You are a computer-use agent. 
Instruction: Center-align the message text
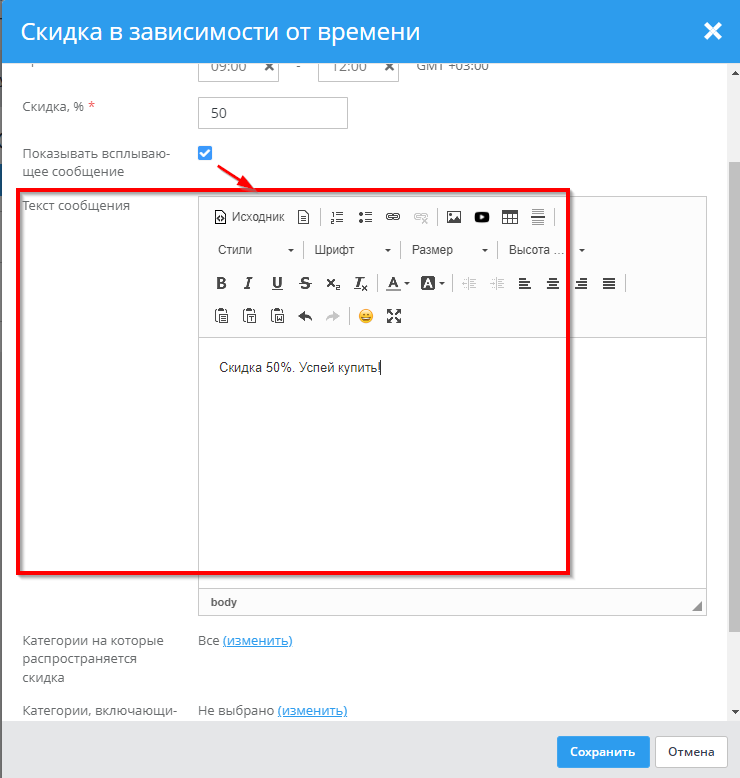pyautogui.click(x=552, y=283)
